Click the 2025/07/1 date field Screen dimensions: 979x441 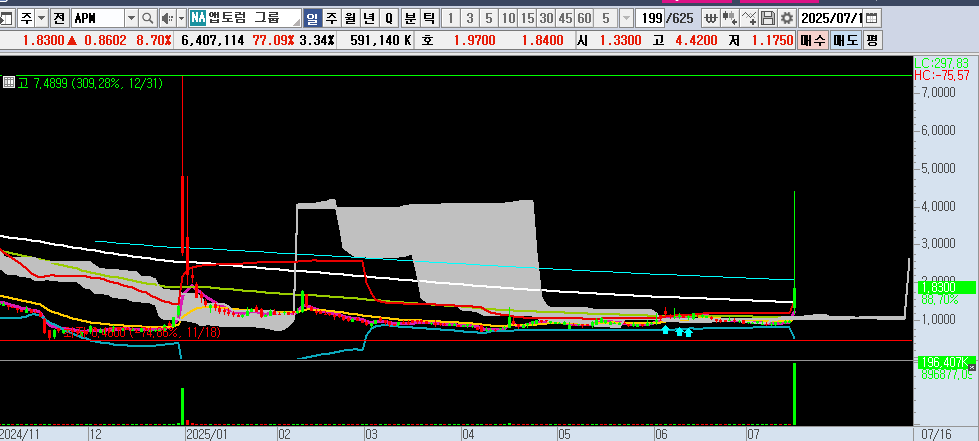832,18
